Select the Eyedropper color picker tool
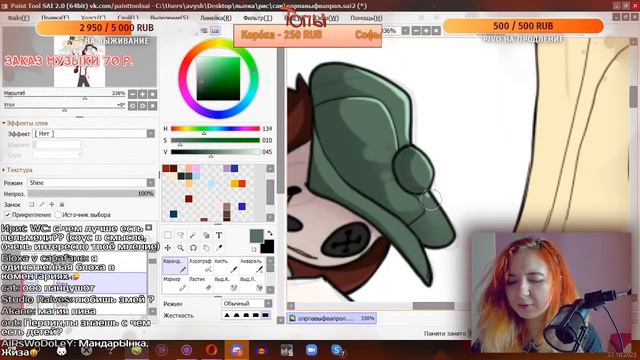The width and height of the screenshot is (640, 360). [219, 248]
